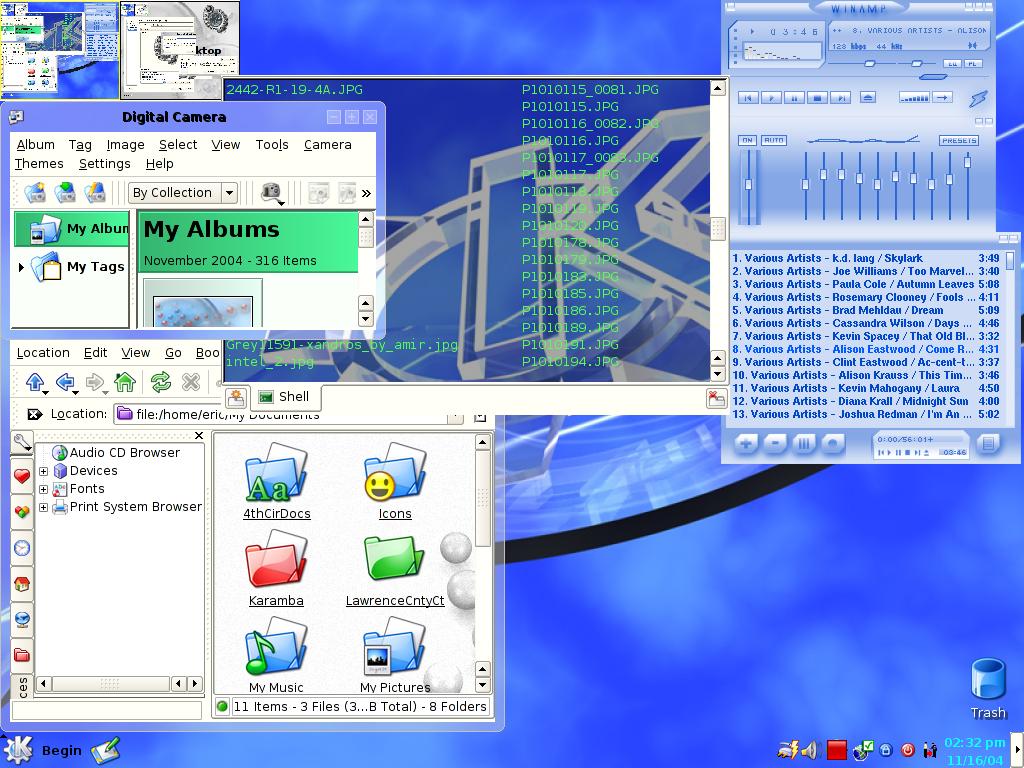Open the Trash desktop icon
The image size is (1024, 768).
[988, 688]
